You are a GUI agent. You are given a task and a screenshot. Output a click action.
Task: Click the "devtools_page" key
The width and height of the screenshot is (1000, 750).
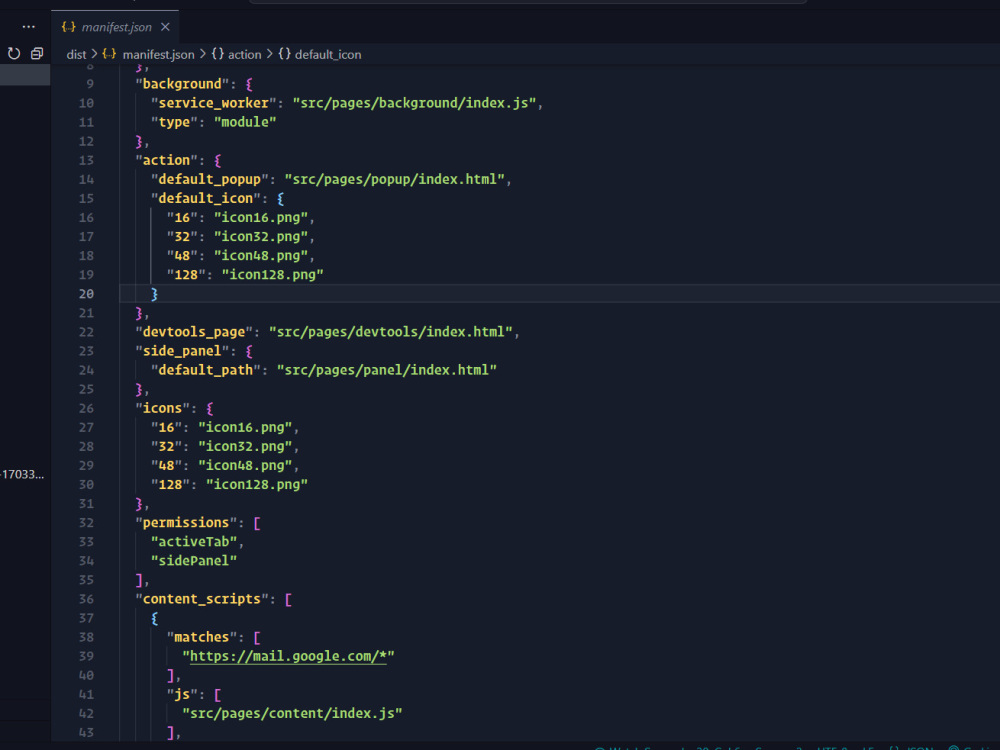(x=194, y=332)
